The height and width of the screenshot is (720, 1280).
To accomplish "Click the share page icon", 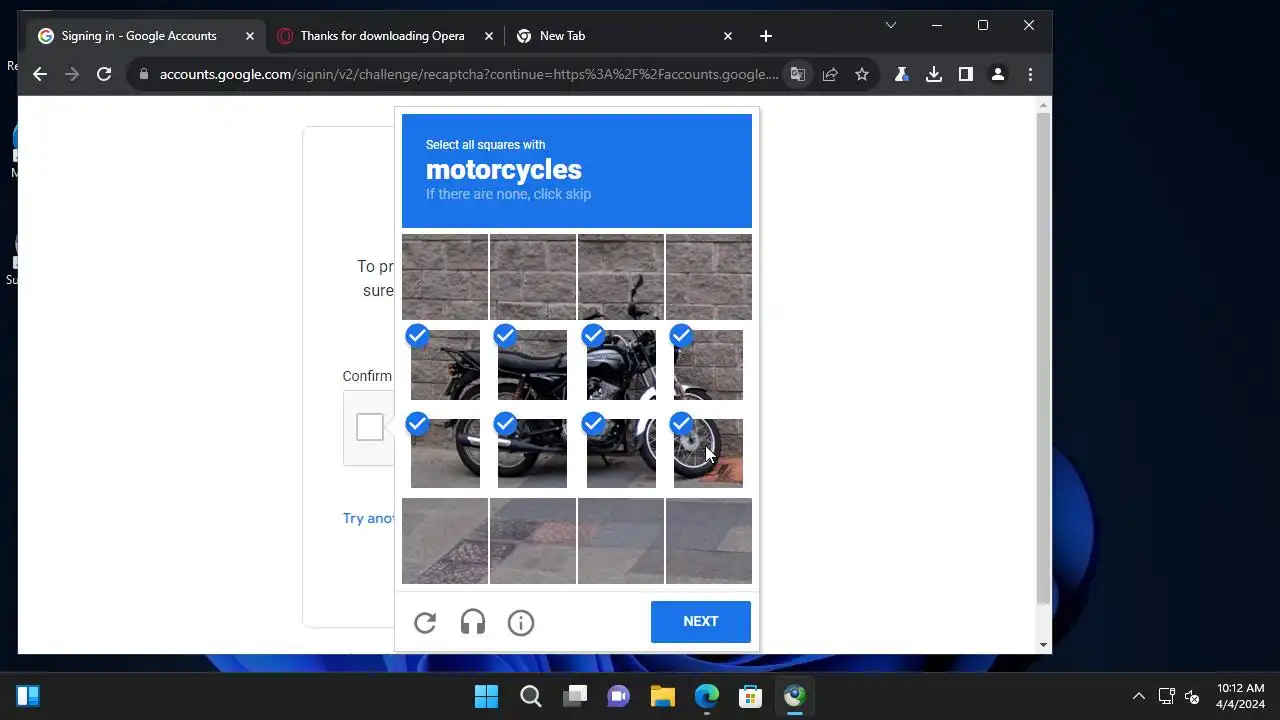I will 830,74.
